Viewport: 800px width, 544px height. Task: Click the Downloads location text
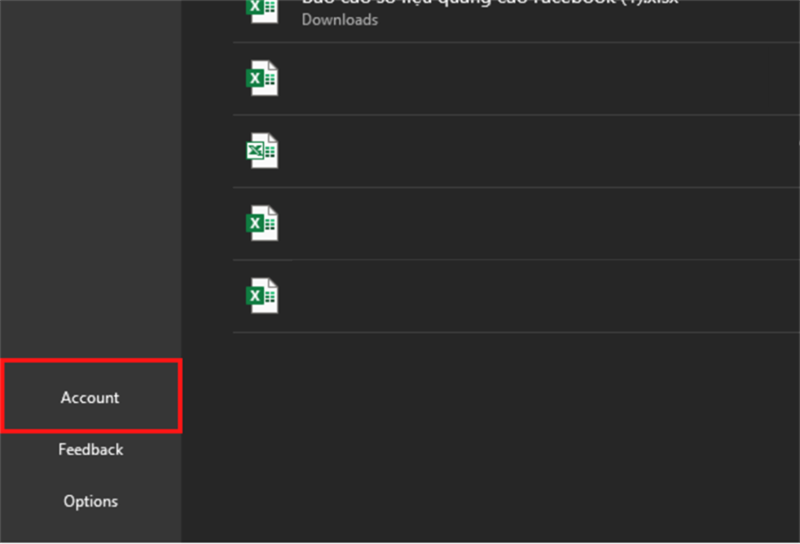(340, 20)
